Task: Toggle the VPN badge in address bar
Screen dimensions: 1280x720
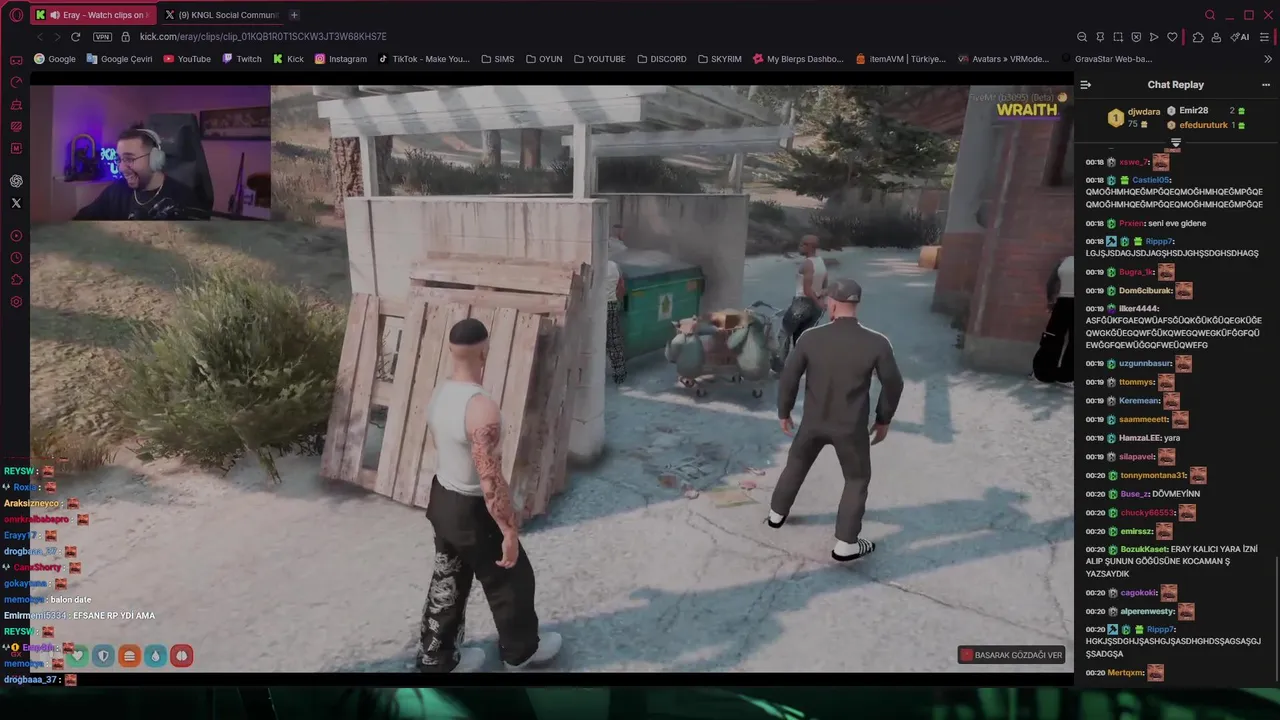Action: [102, 37]
